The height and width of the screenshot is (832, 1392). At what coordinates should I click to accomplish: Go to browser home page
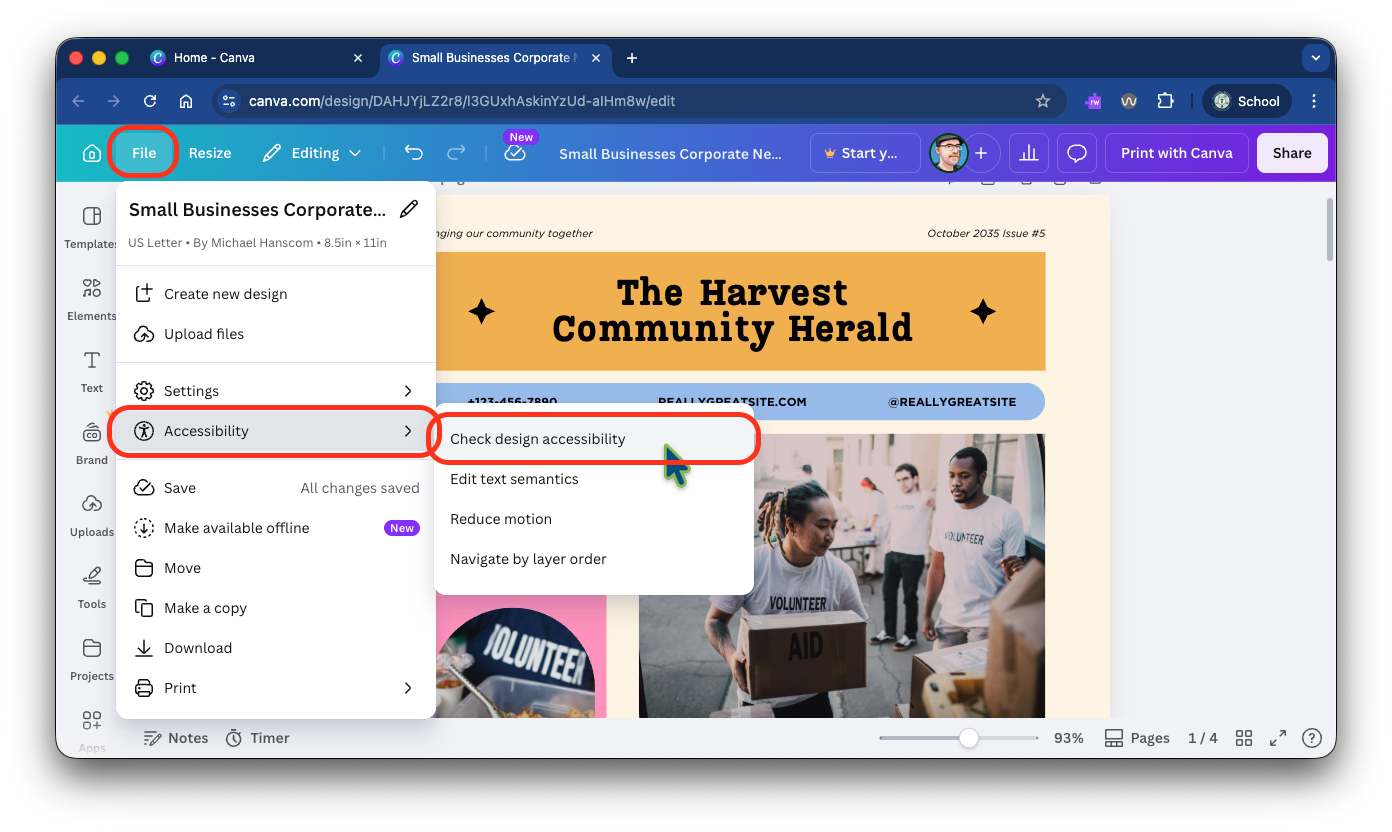[x=186, y=101]
